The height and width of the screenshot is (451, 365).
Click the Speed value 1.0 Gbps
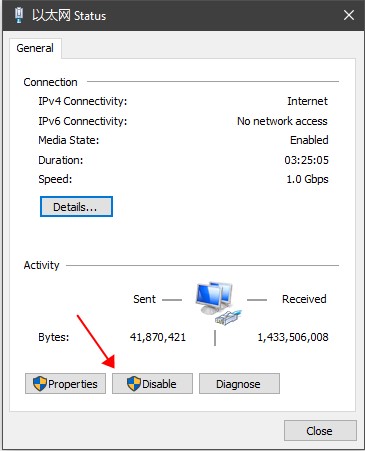click(x=307, y=179)
